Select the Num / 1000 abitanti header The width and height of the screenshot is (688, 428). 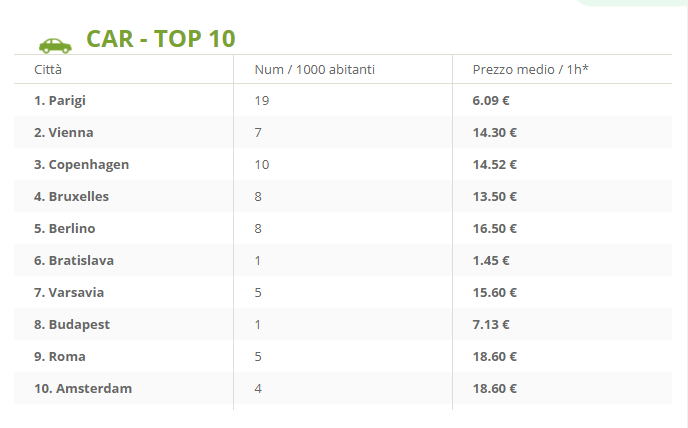coord(315,69)
